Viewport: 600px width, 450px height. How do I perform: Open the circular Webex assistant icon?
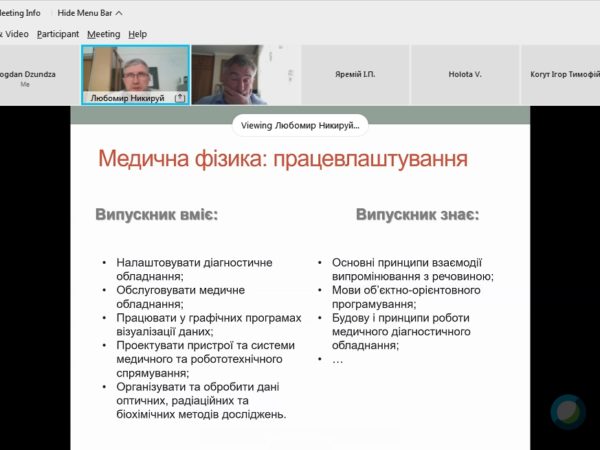tap(568, 412)
